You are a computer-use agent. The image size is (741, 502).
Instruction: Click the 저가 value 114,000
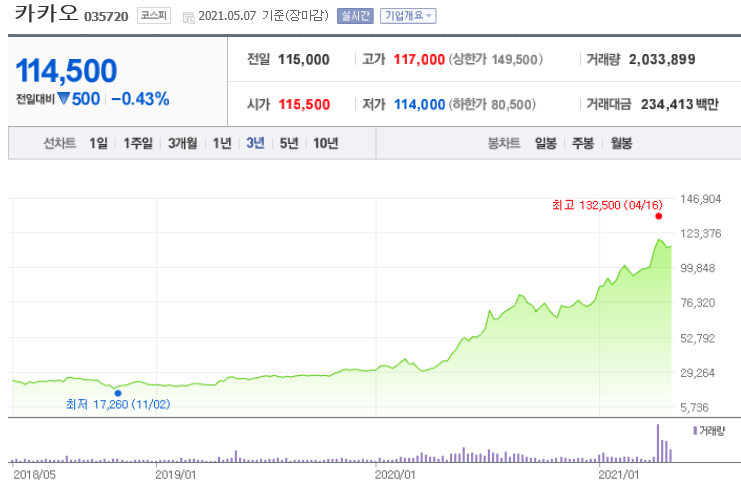[420, 104]
